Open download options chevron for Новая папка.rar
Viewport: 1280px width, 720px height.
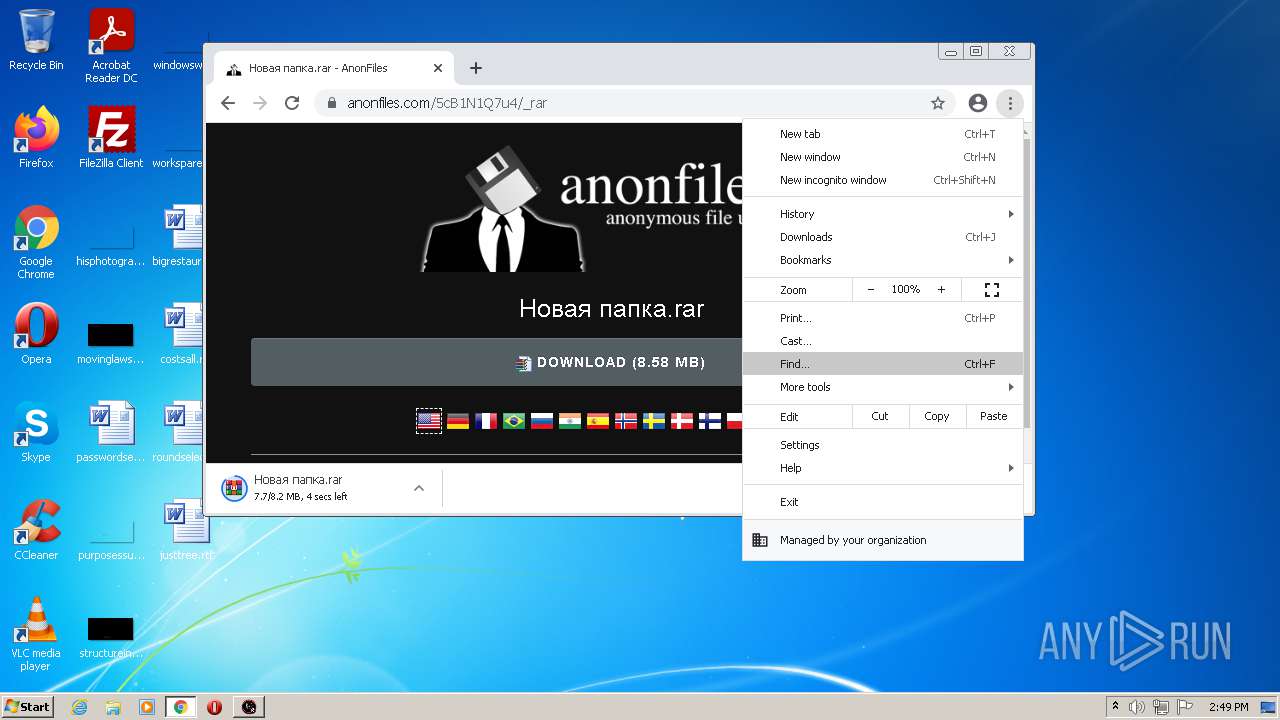tap(419, 488)
